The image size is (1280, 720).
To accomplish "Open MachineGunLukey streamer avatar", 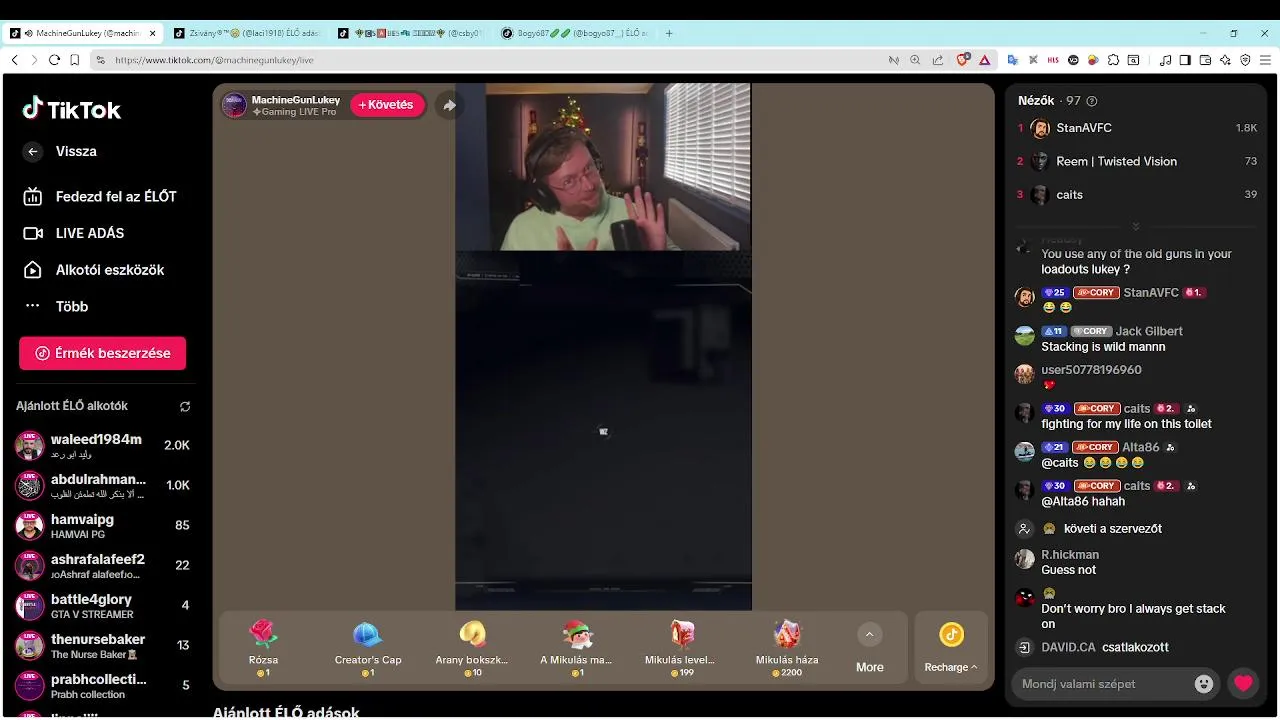I will click(x=235, y=105).
